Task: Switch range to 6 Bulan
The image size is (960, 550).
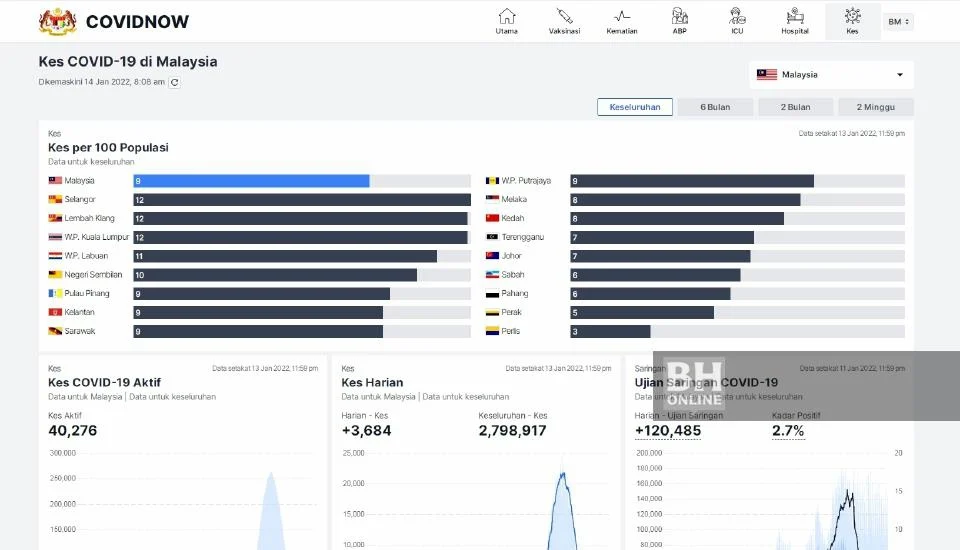Action: [x=715, y=107]
